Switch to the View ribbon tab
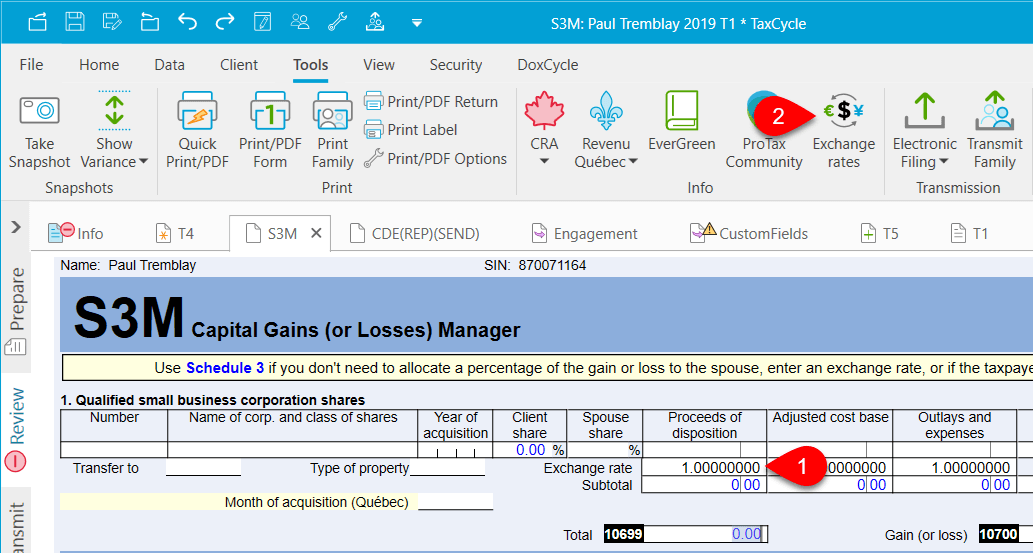1033x553 pixels. (x=379, y=65)
